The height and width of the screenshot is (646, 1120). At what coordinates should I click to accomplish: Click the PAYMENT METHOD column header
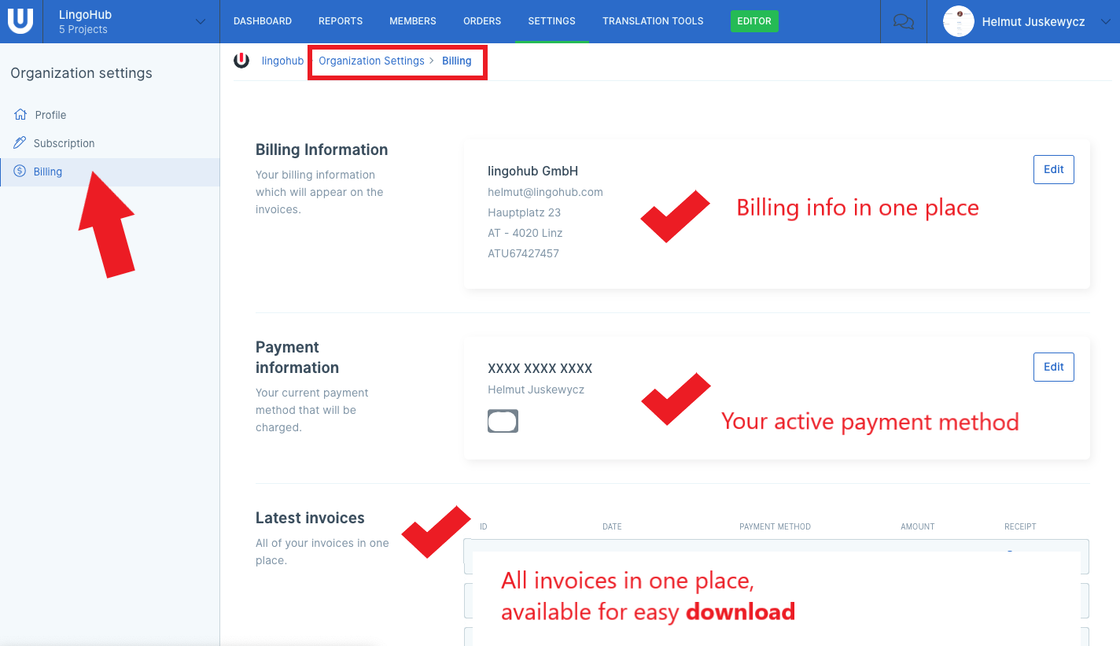[775, 527]
